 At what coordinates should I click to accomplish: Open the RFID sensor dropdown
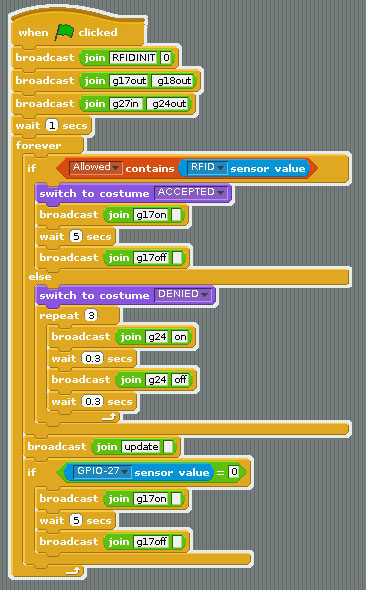208,167
